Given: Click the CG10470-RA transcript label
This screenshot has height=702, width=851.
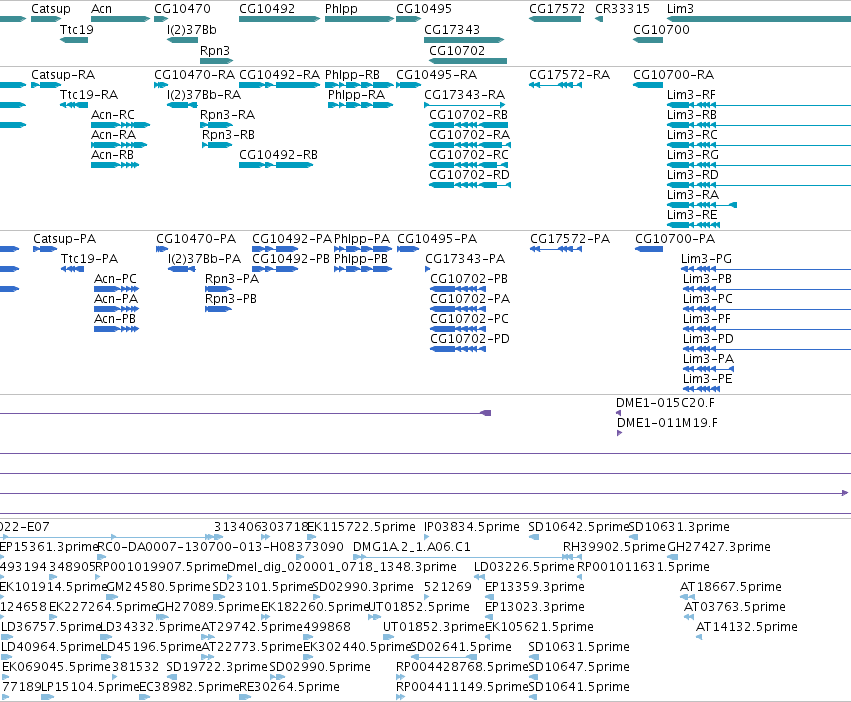Looking at the screenshot, I should [195, 74].
